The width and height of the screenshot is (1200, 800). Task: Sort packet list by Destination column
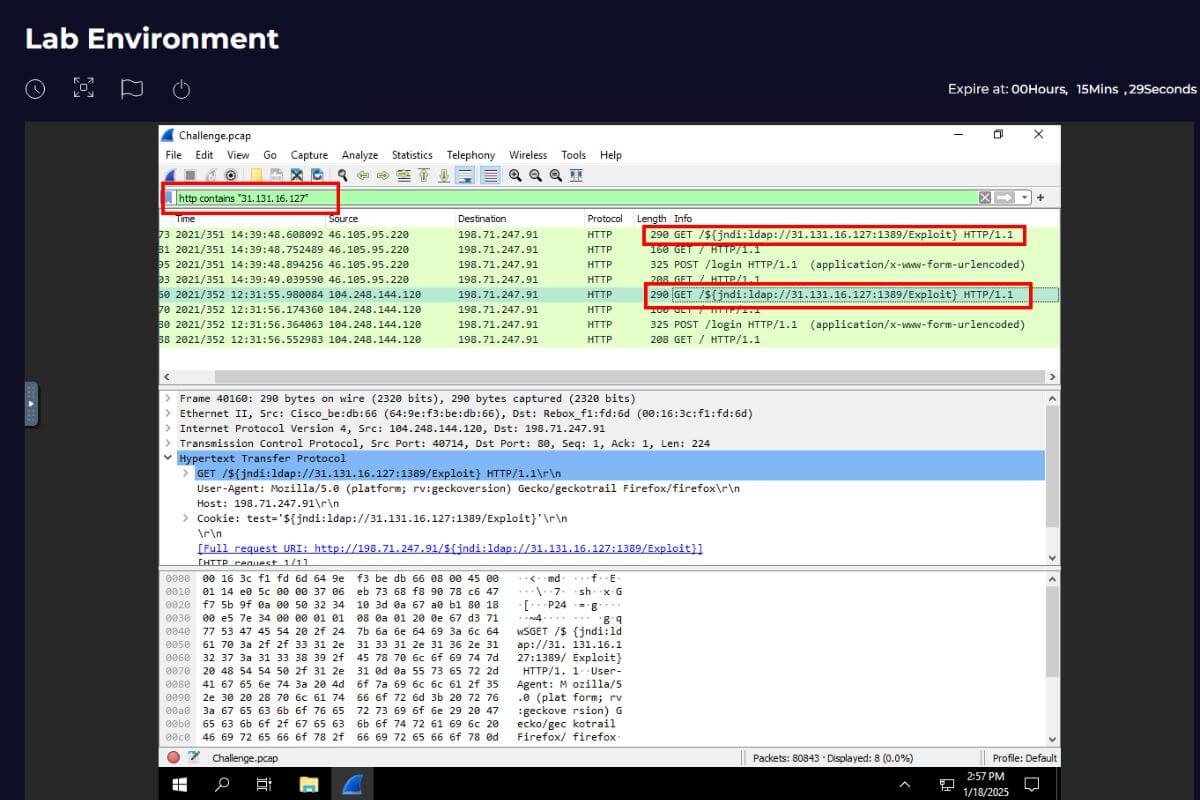coord(482,218)
